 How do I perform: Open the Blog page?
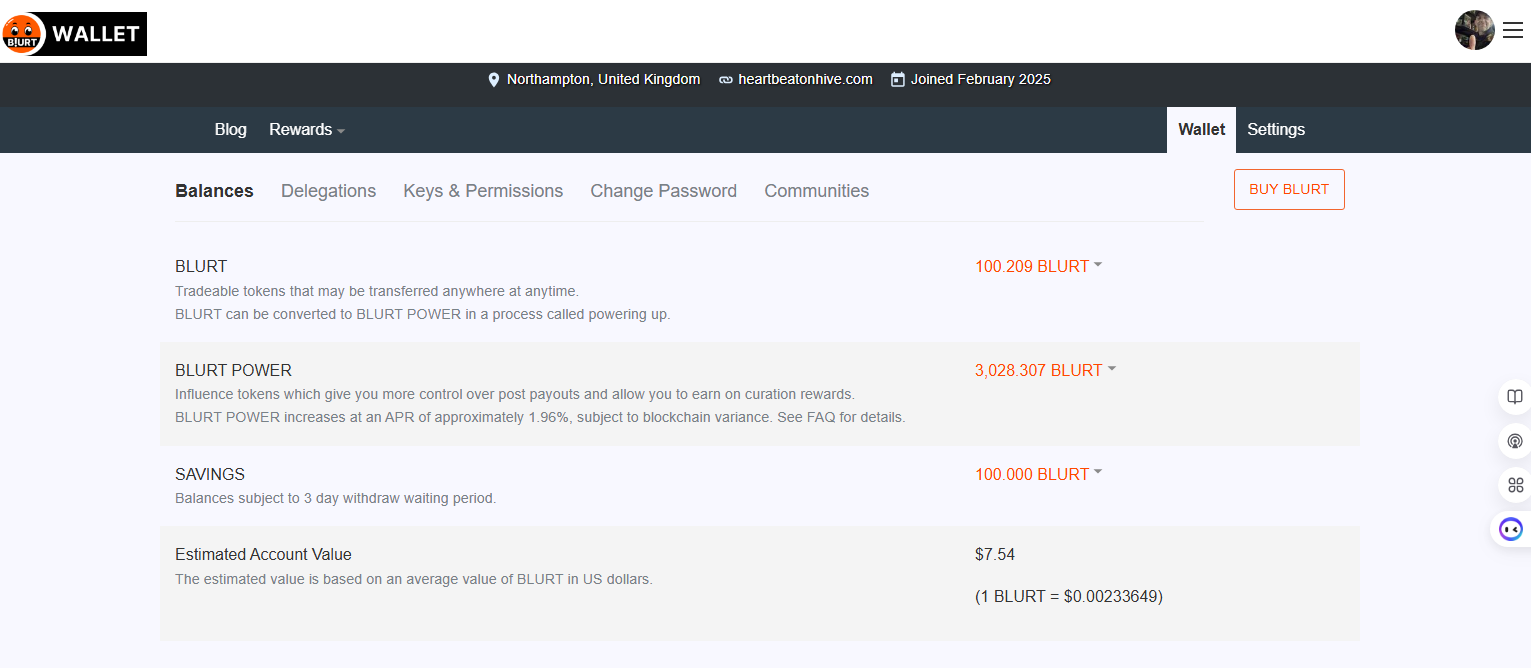click(230, 130)
